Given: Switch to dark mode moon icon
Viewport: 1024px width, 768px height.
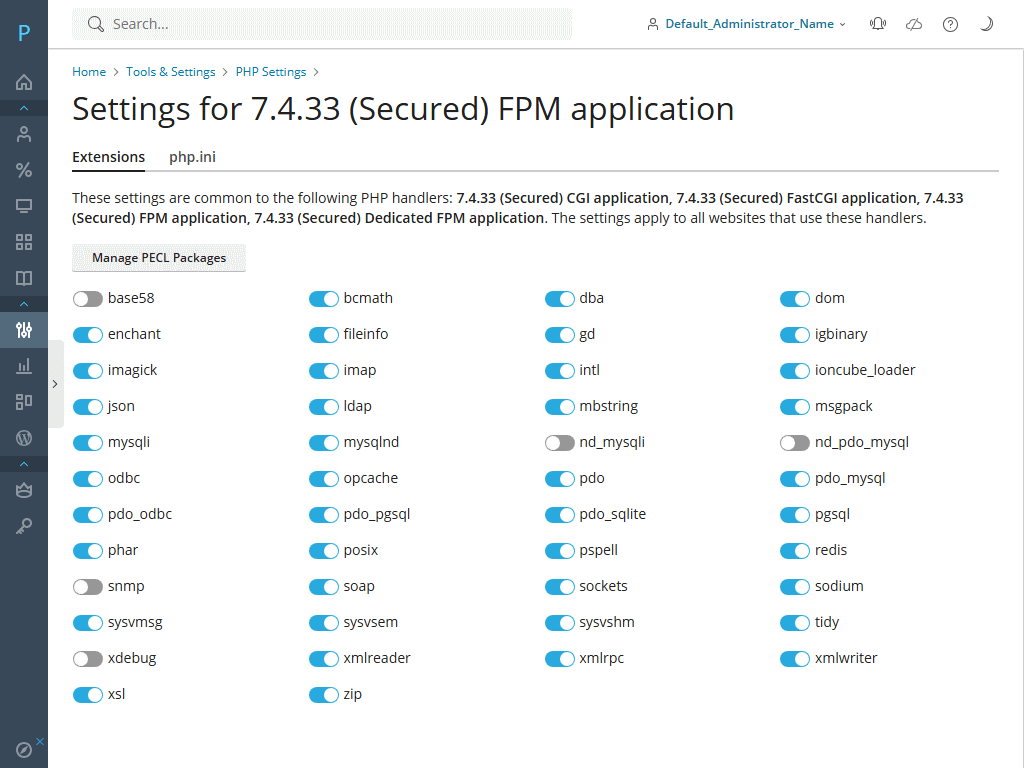Looking at the screenshot, I should (986, 24).
